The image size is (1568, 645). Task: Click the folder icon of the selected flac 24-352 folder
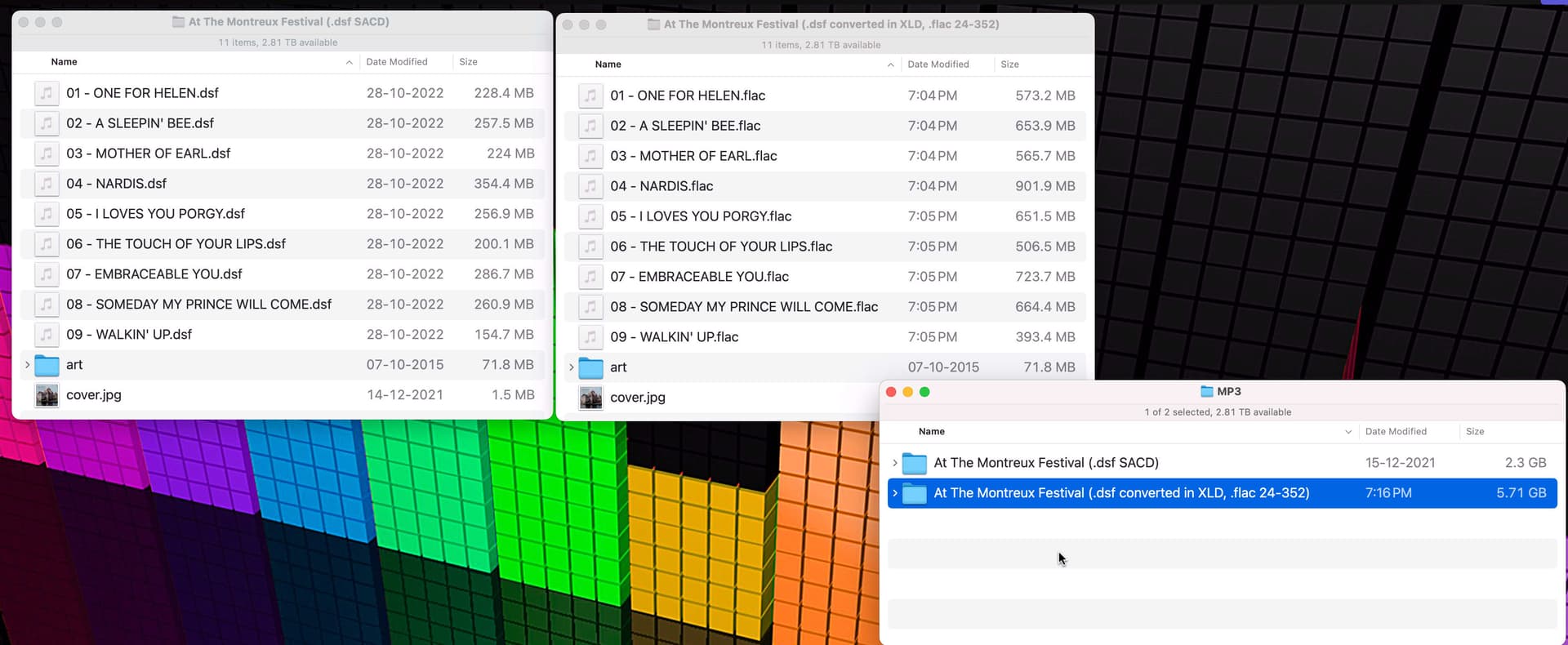point(914,493)
